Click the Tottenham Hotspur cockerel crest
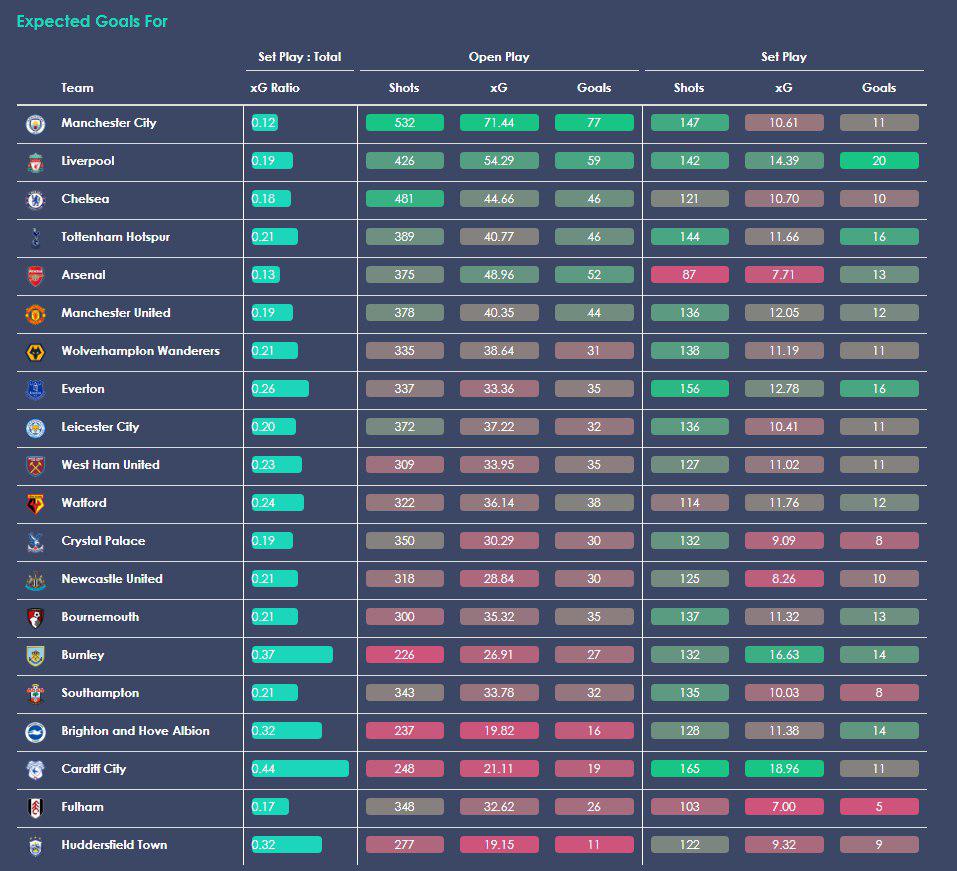 [35, 237]
